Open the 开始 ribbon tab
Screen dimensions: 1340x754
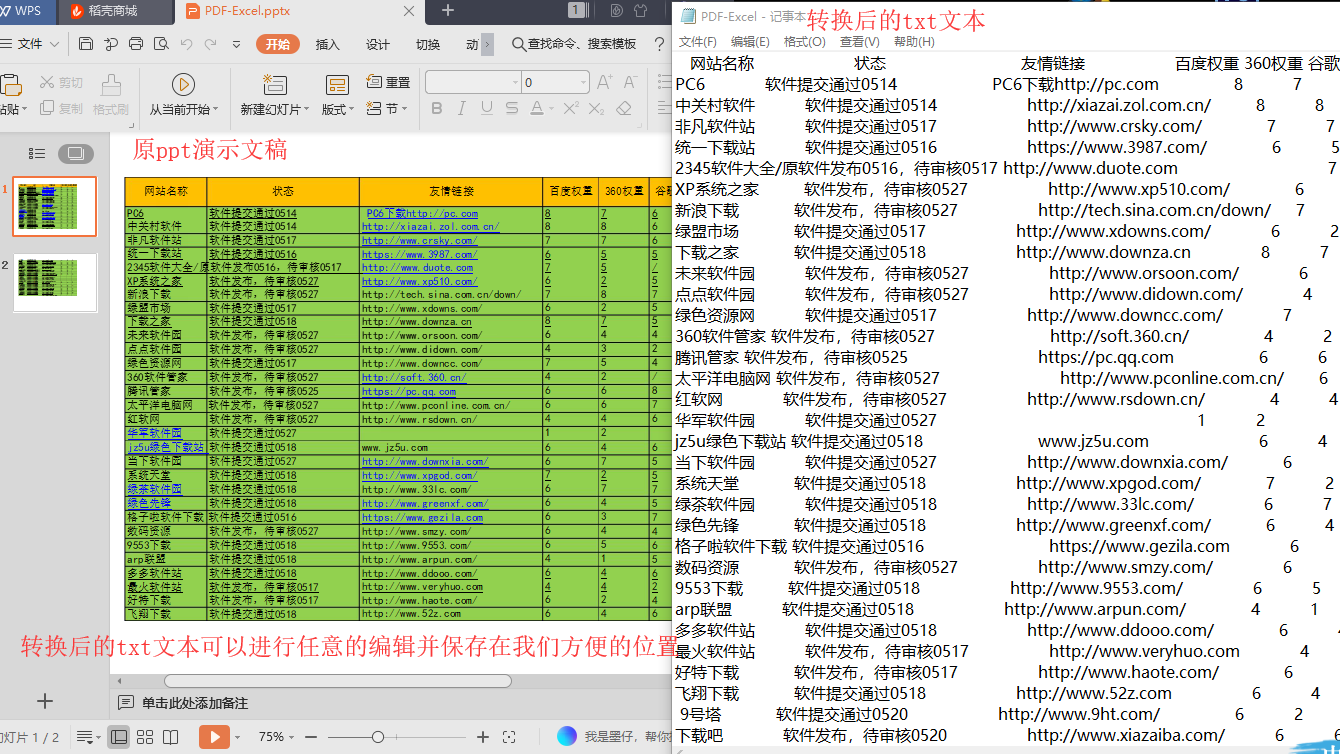[278, 44]
